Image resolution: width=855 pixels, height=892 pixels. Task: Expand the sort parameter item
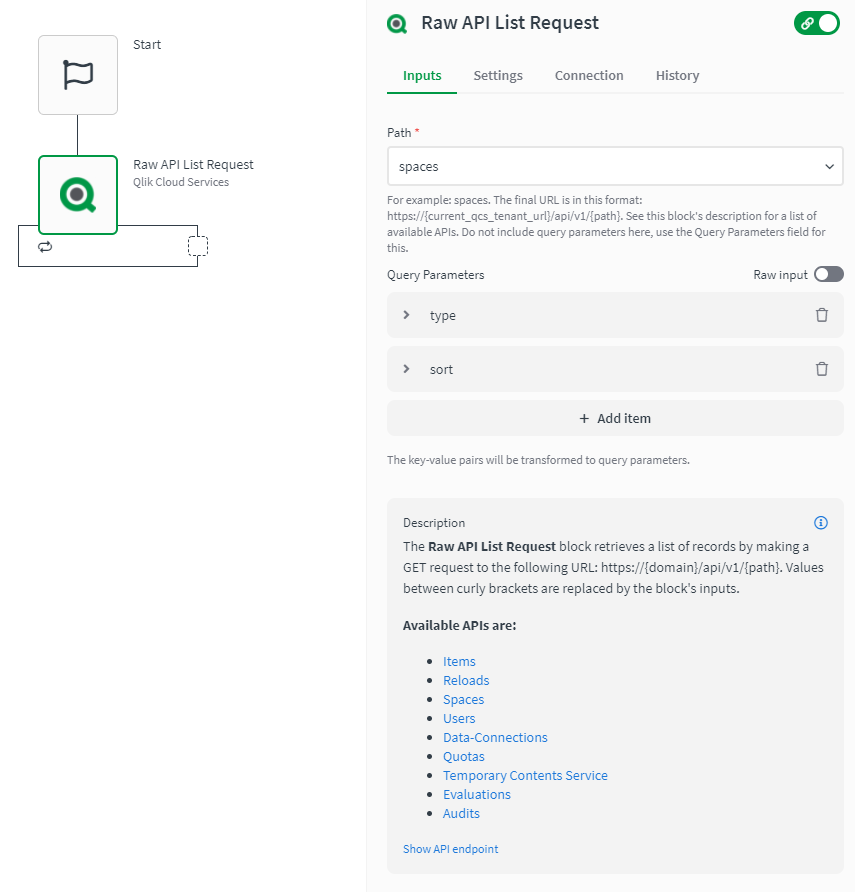coord(406,369)
